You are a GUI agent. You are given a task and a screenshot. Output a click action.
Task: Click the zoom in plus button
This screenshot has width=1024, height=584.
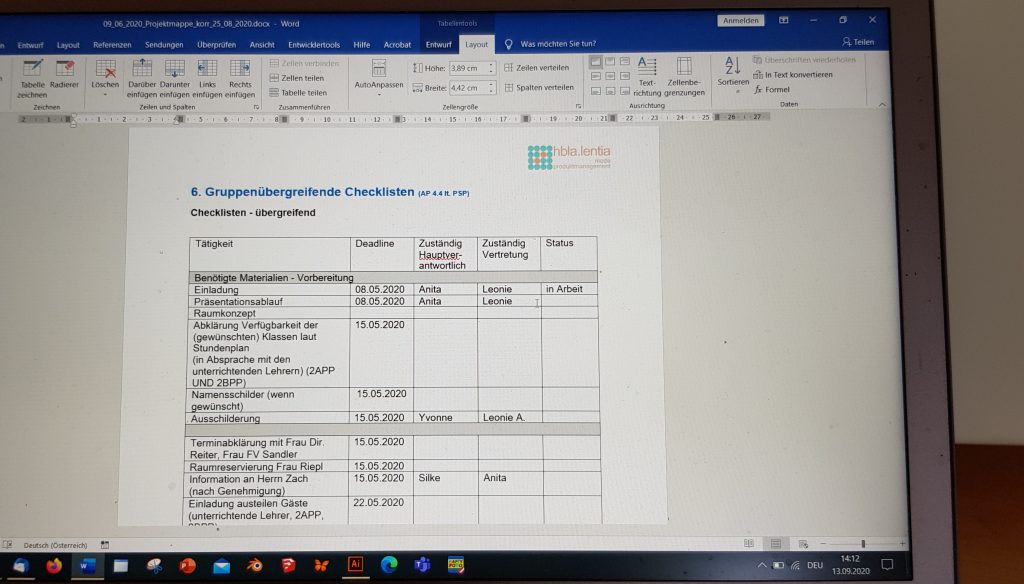pyautogui.click(x=902, y=543)
